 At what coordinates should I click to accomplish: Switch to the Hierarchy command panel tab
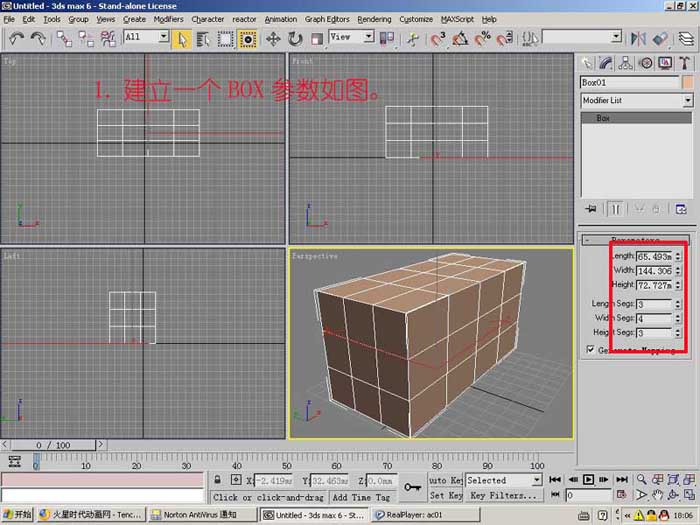point(625,63)
